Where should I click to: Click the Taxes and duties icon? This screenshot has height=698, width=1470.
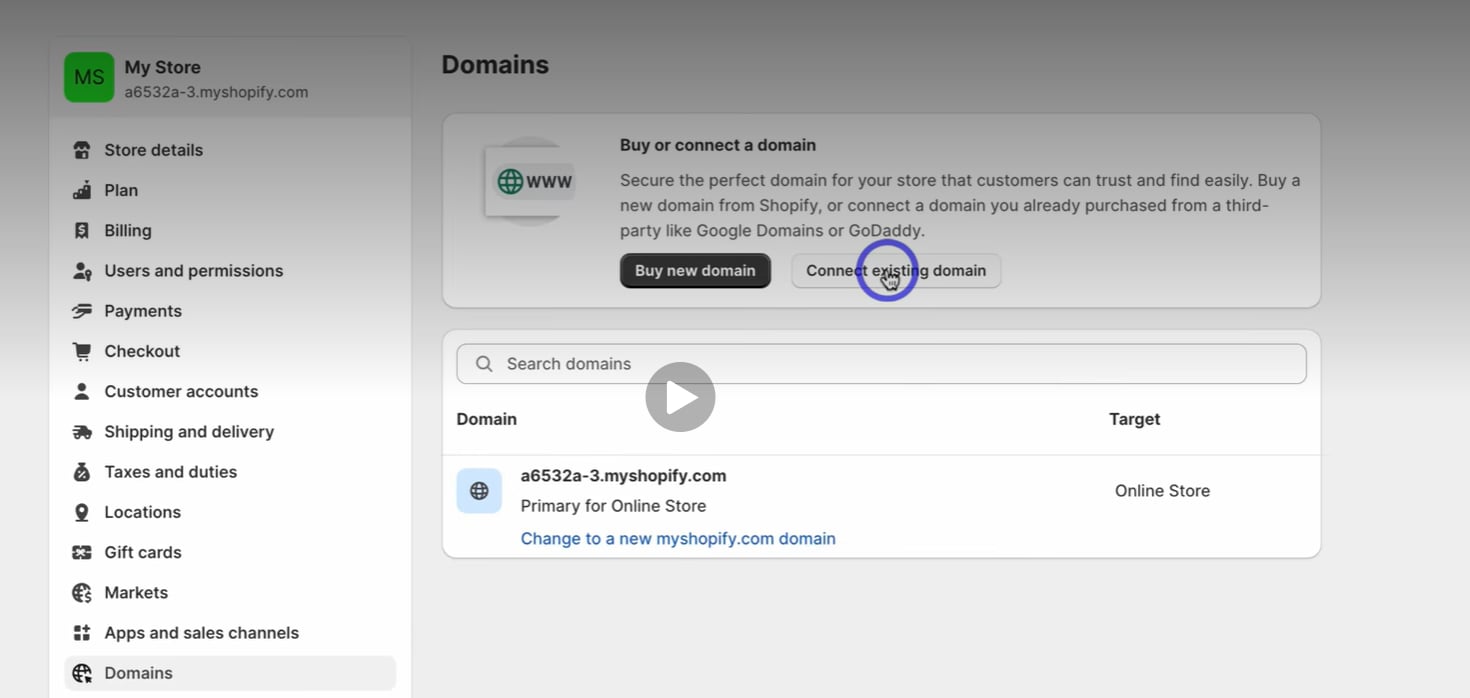tap(82, 472)
